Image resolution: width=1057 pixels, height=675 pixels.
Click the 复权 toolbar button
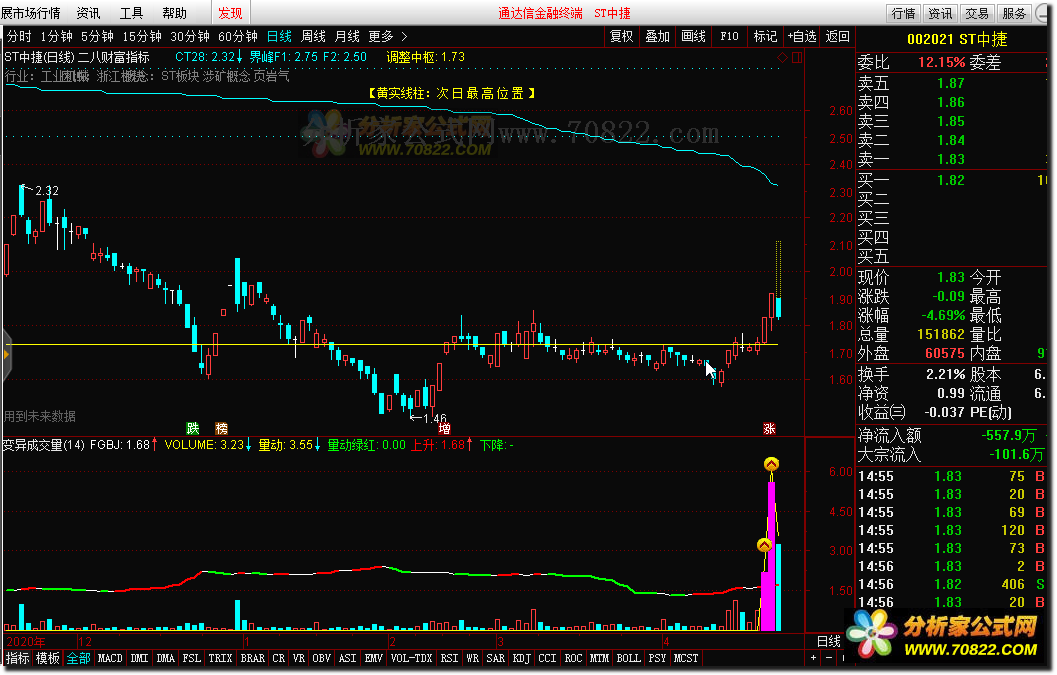coord(622,36)
